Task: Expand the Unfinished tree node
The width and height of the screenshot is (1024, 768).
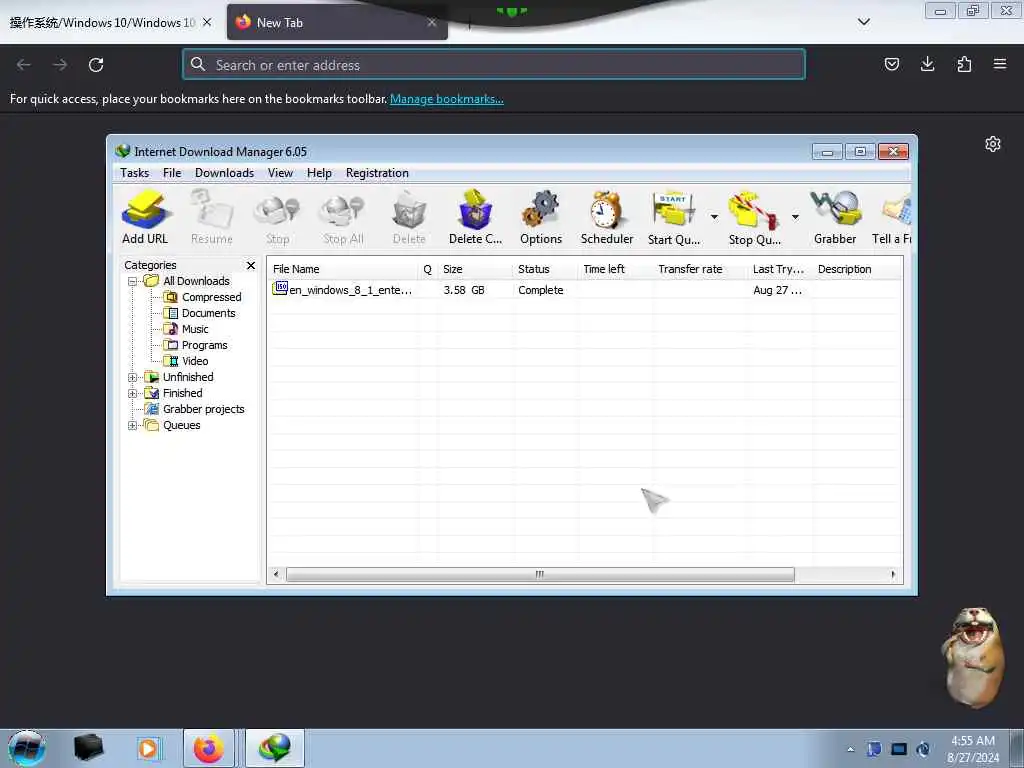Action: [133, 377]
